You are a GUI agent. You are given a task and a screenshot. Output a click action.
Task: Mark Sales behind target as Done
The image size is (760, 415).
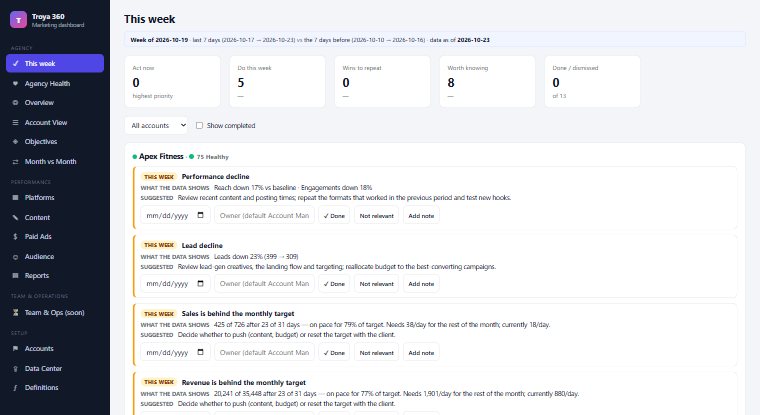pos(334,352)
